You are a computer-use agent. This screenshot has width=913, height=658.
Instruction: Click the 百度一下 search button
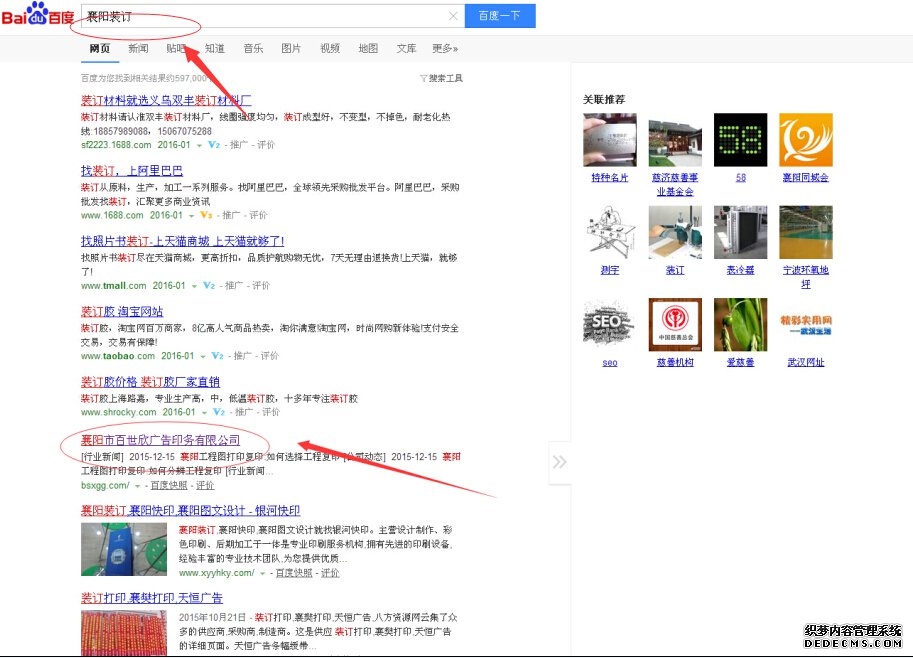point(500,16)
